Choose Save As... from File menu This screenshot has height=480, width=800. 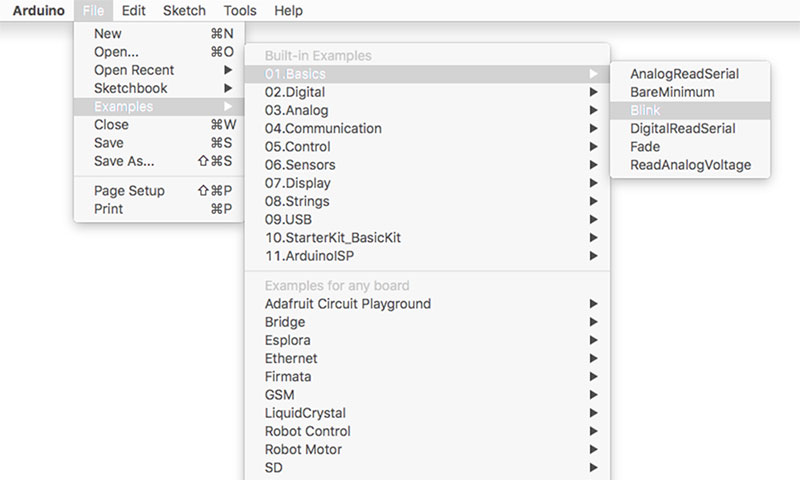[x=124, y=161]
